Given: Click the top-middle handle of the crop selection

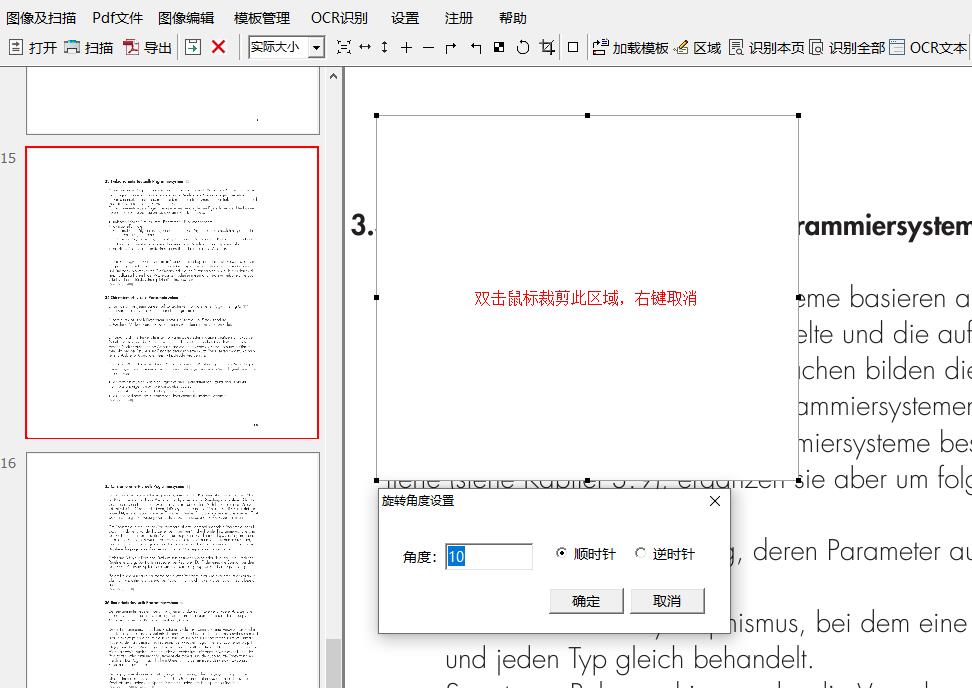Looking at the screenshot, I should (x=588, y=115).
